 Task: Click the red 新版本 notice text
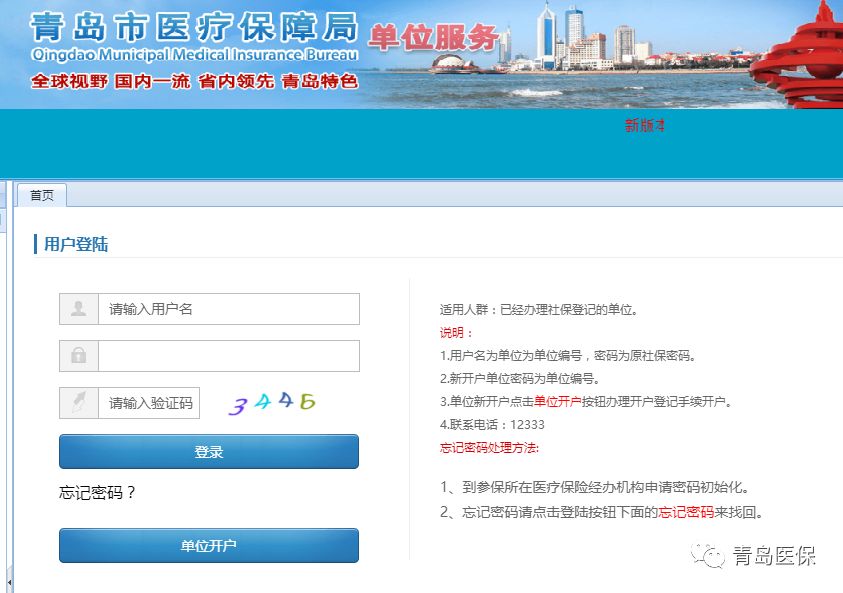tap(644, 126)
